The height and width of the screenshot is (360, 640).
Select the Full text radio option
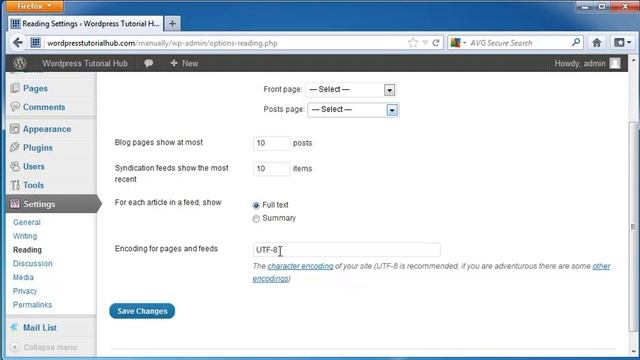pos(256,205)
